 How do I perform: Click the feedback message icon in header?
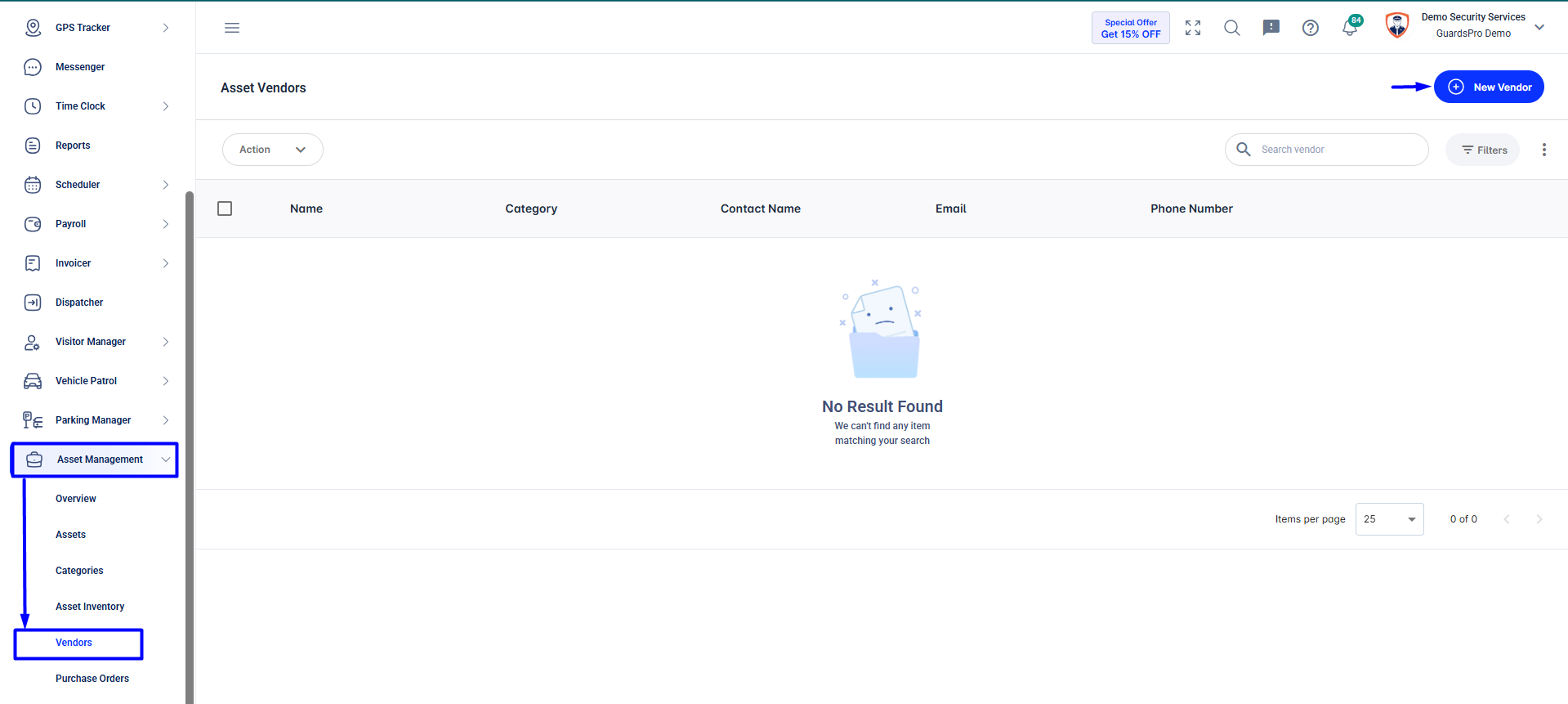(1271, 28)
